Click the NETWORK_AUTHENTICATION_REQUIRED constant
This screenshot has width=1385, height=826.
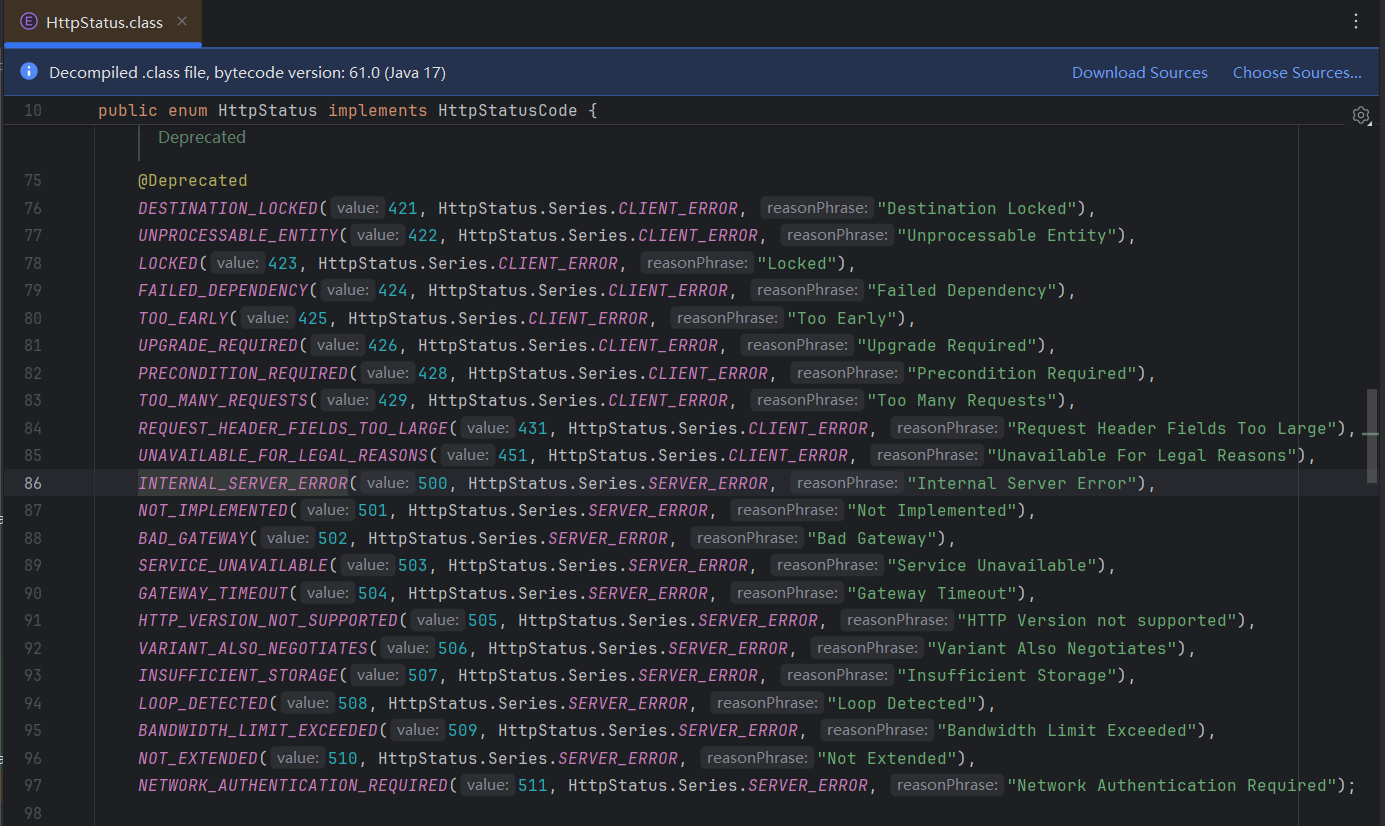pos(293,786)
